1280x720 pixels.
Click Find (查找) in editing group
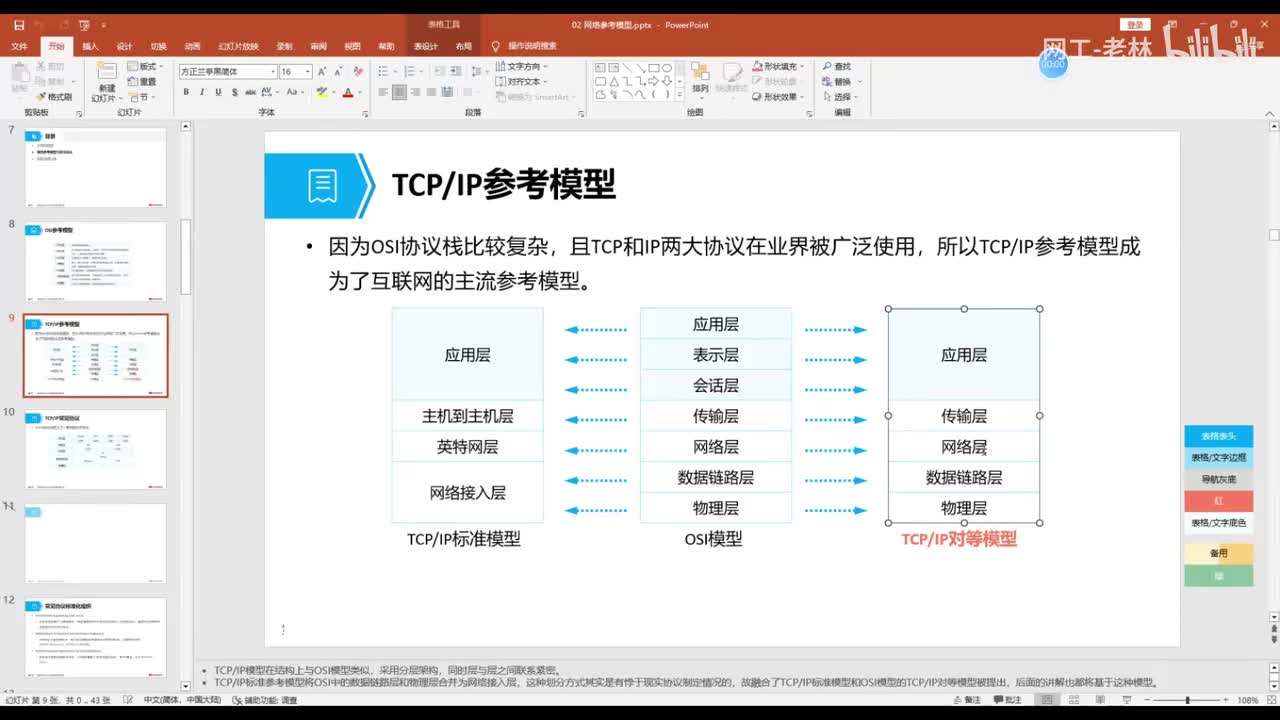837,67
